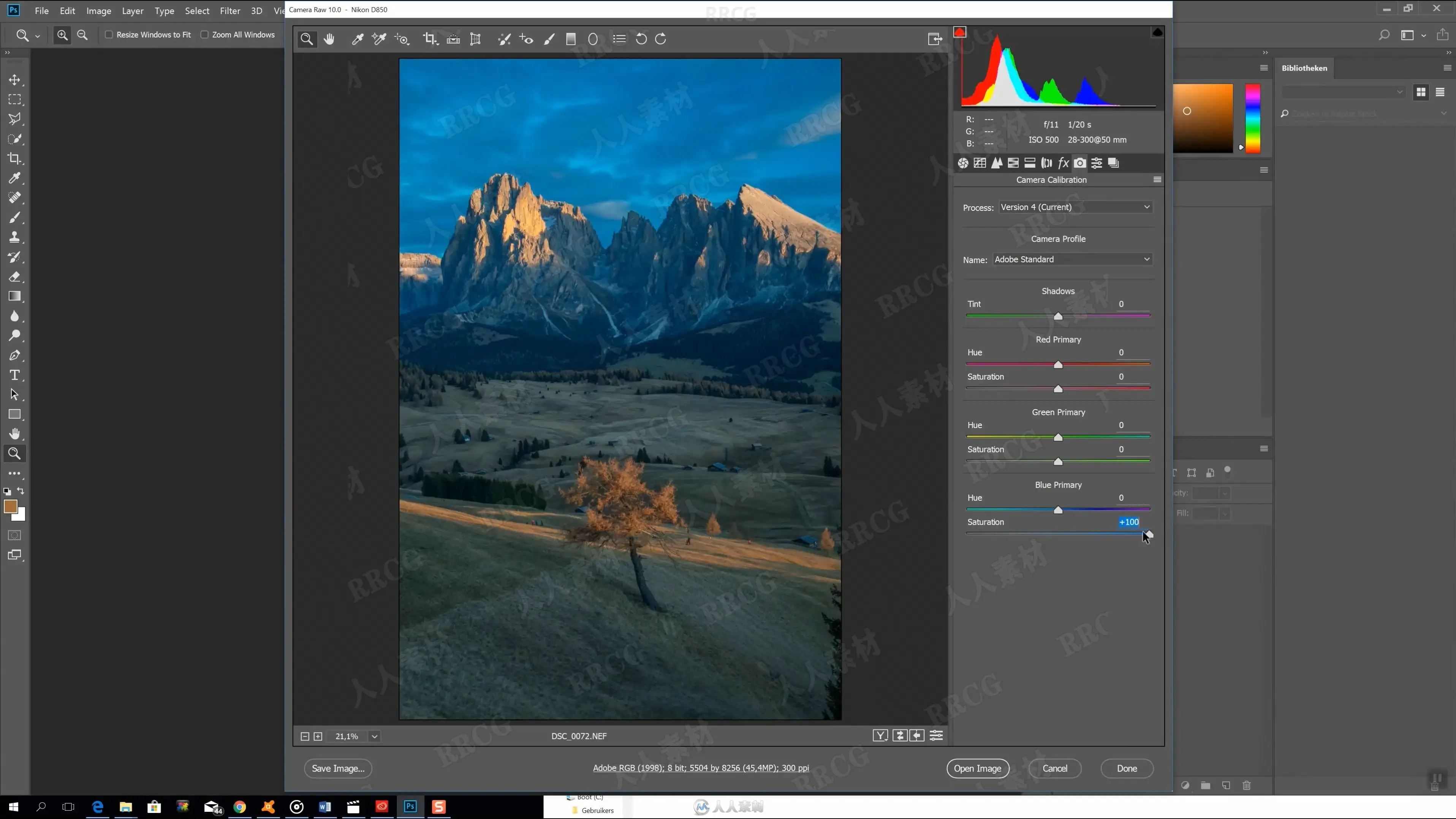Open the Filter menu
The width and height of the screenshot is (1456, 819).
[x=229, y=11]
